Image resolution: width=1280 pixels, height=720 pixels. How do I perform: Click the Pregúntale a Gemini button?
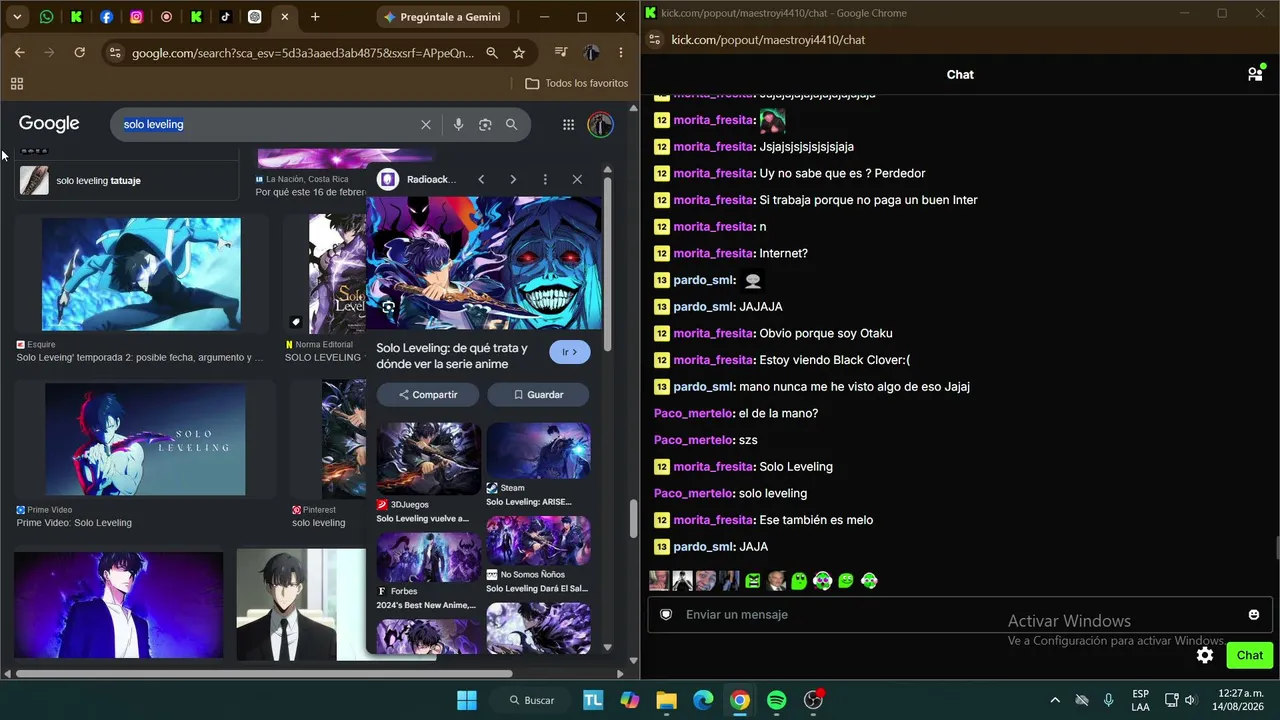441,17
